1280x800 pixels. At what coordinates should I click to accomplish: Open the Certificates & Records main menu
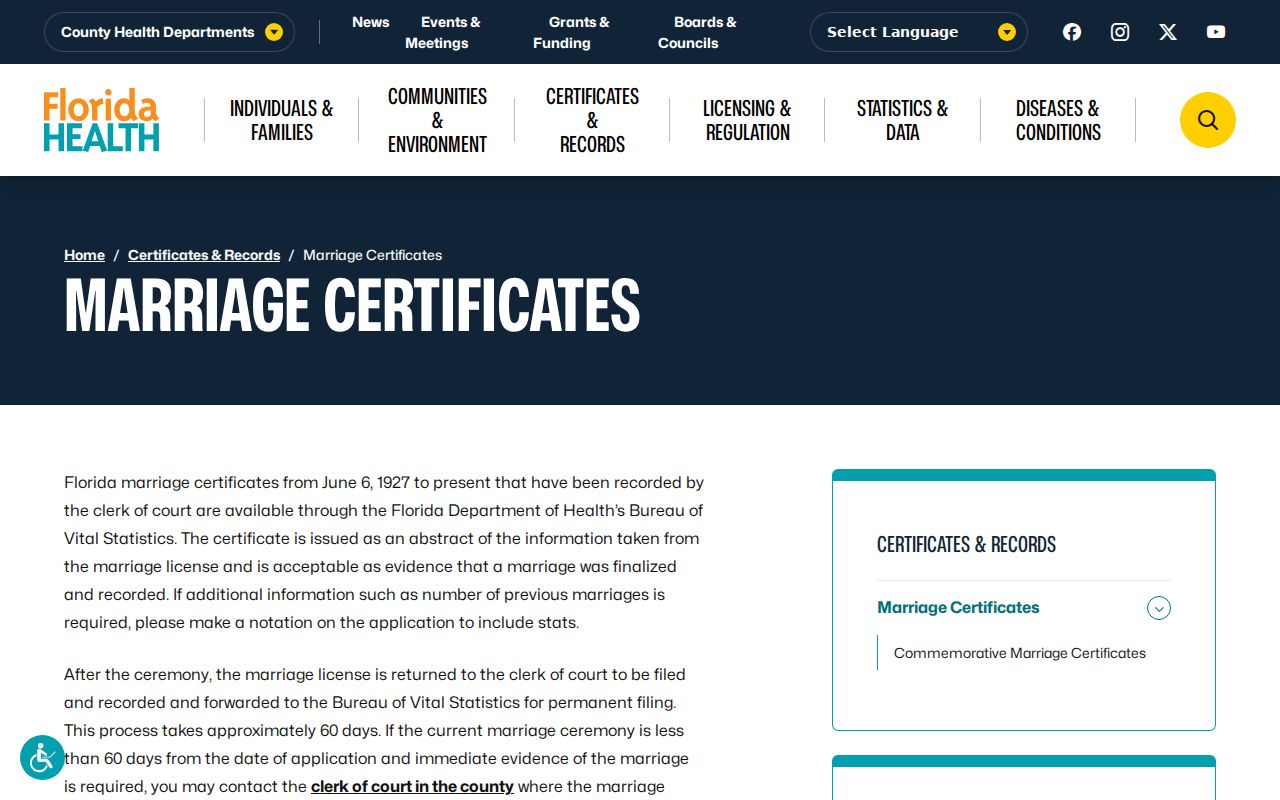coord(592,120)
